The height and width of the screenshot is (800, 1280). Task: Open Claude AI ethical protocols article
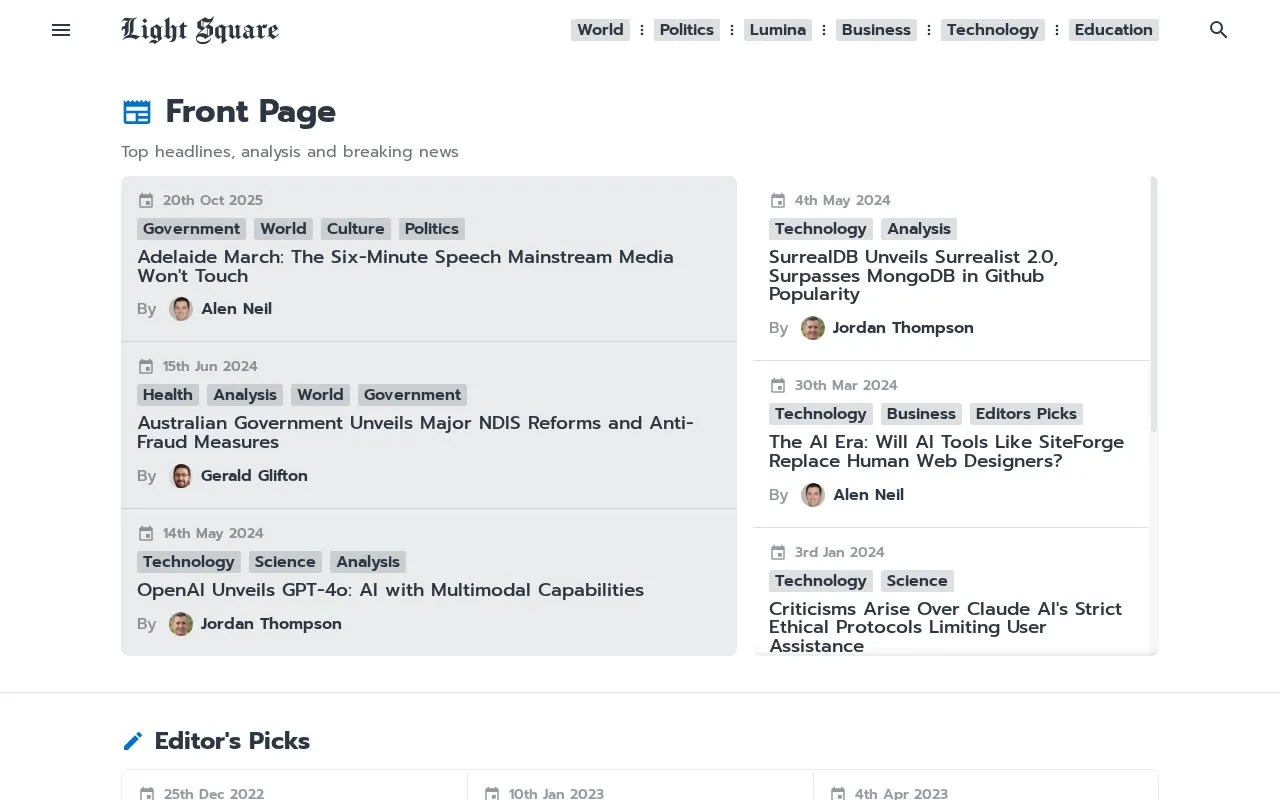coord(945,627)
